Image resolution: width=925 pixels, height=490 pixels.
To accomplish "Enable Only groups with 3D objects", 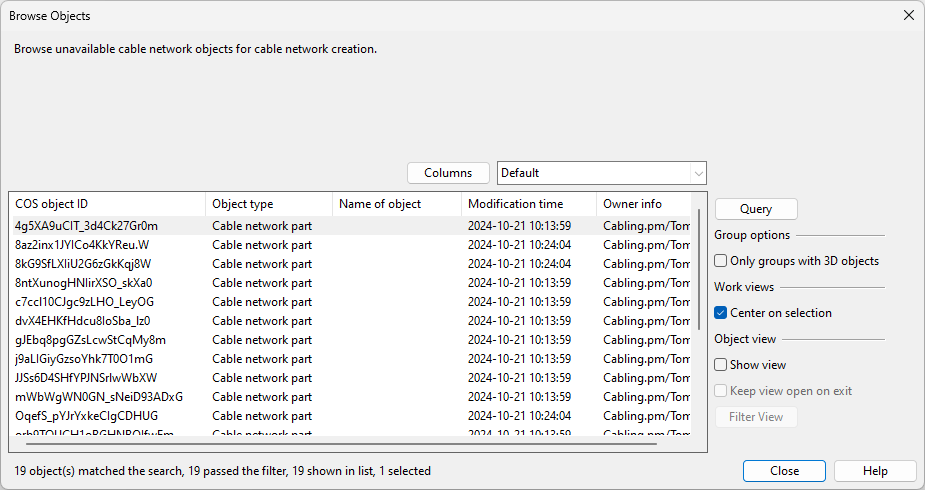I will click(x=721, y=261).
